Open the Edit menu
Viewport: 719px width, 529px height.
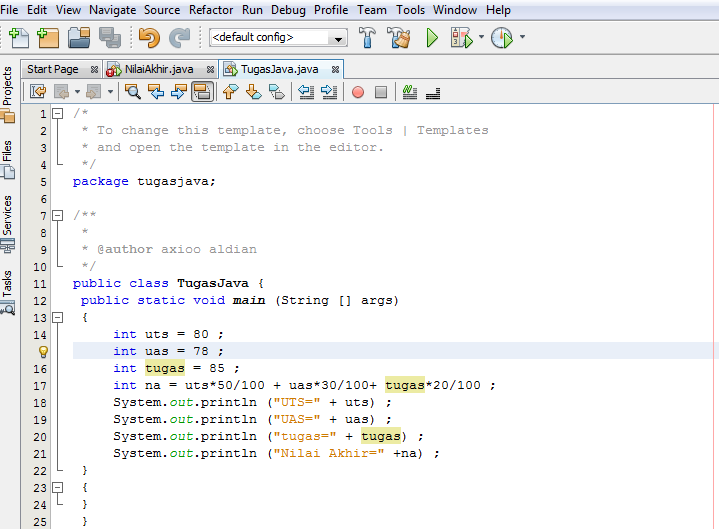point(37,10)
